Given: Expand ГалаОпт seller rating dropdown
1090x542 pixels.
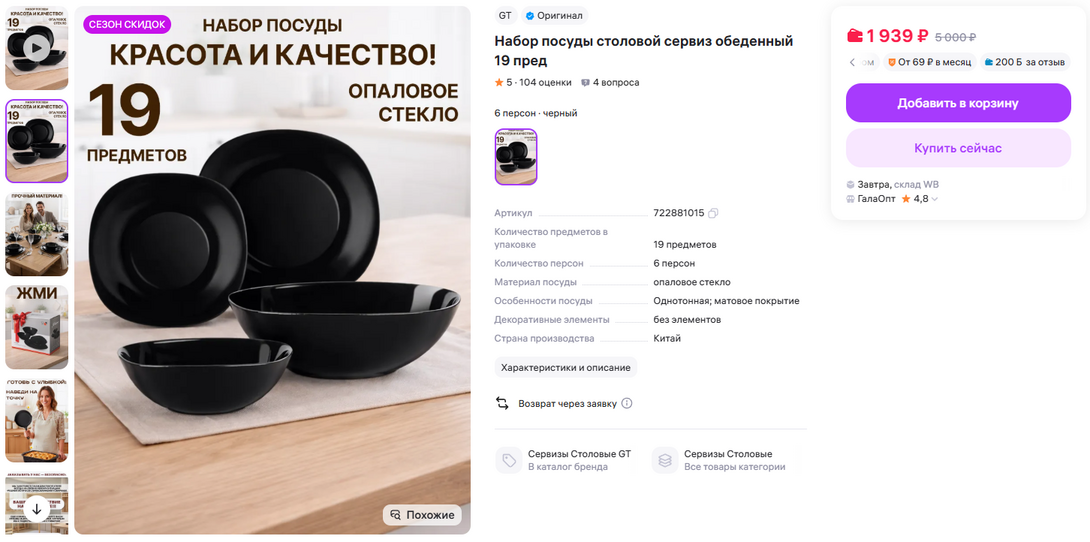Looking at the screenshot, I should [935, 199].
